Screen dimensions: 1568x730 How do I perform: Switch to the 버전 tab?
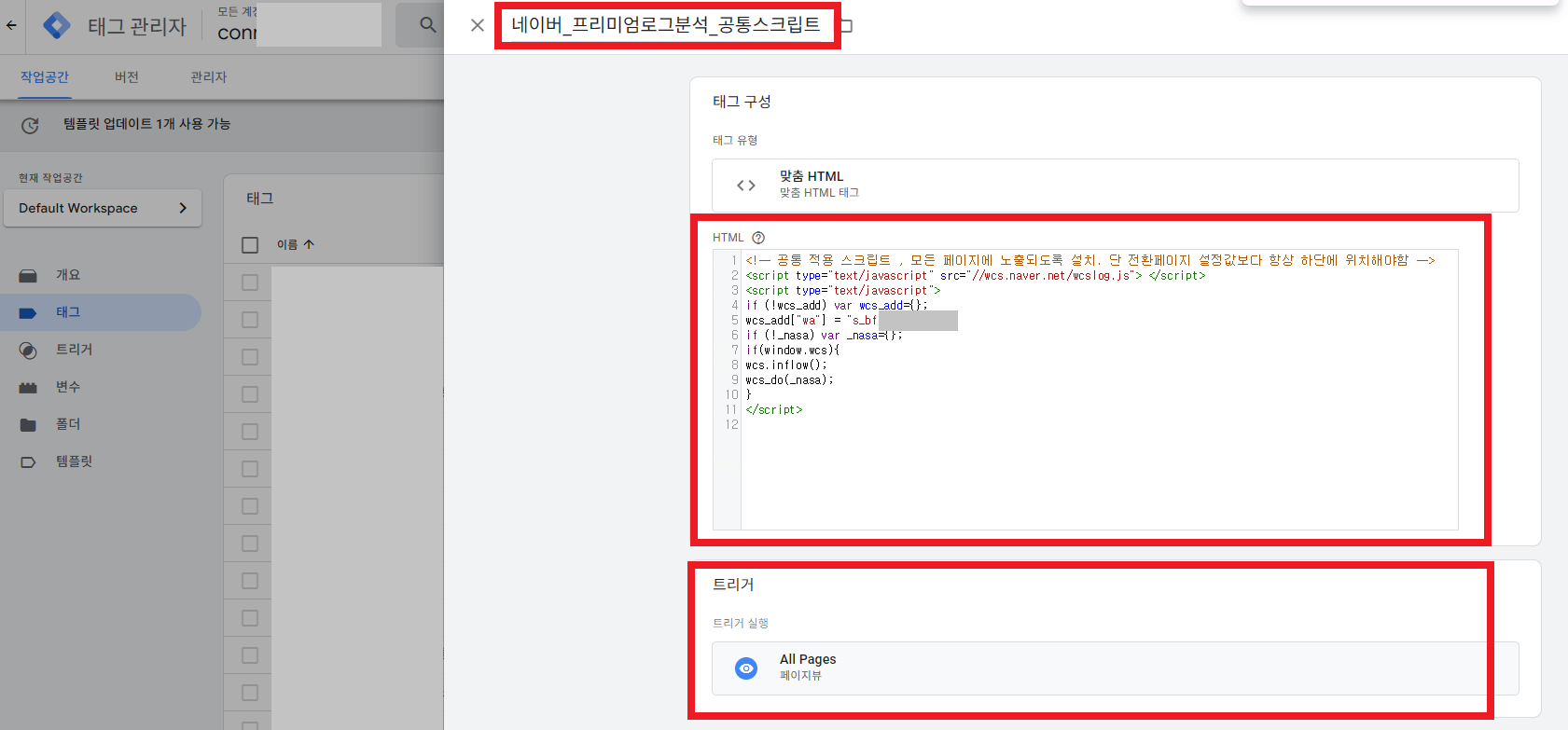(x=127, y=77)
